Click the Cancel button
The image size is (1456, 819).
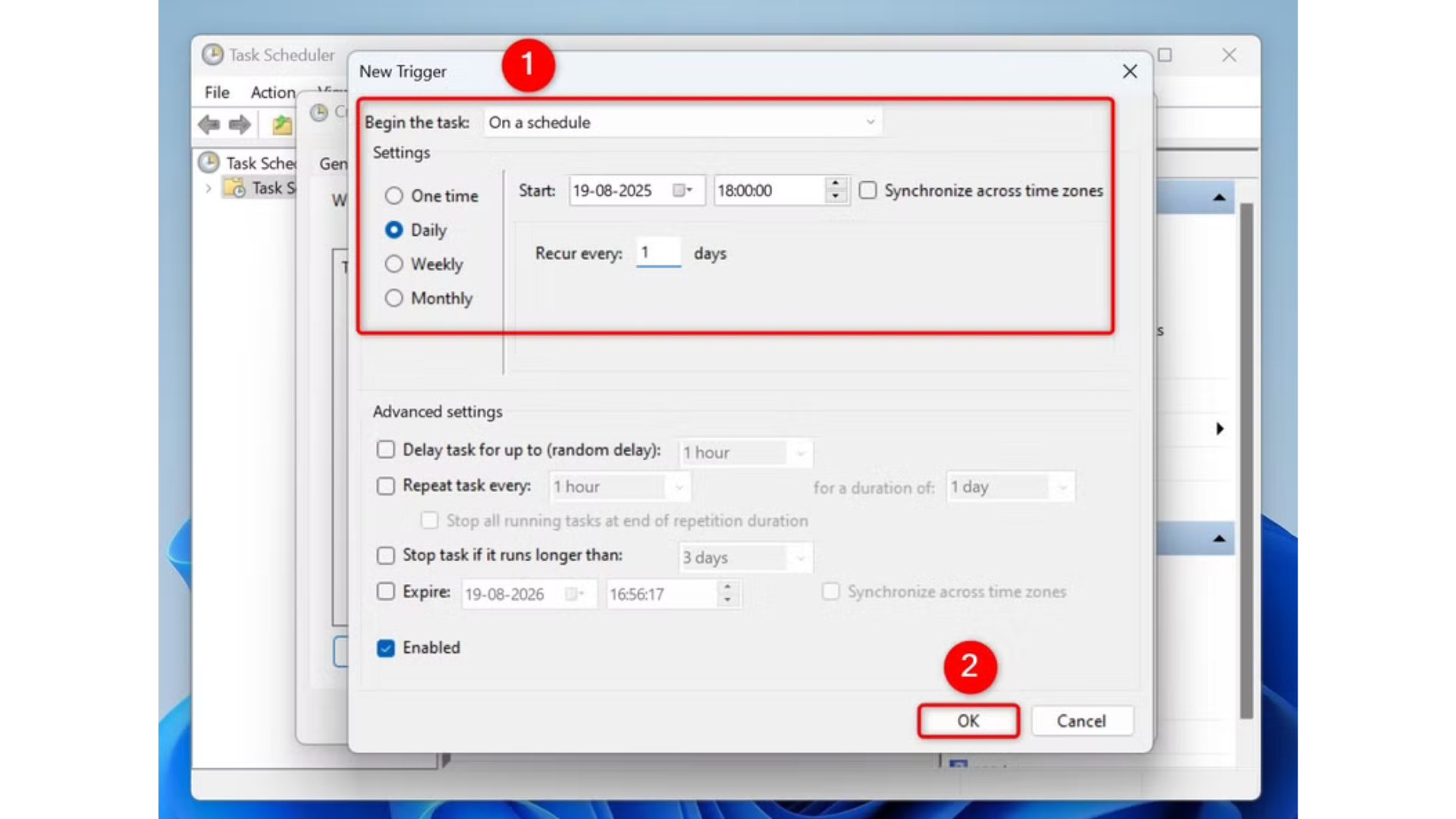(1082, 720)
